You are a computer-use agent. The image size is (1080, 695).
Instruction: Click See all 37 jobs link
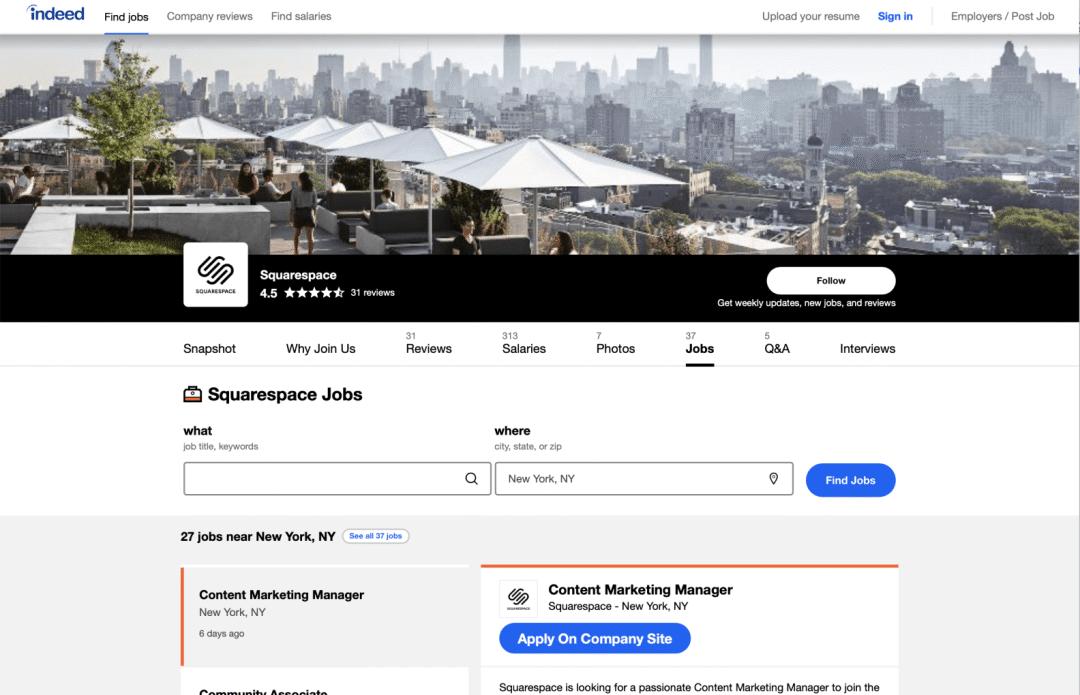coord(375,536)
